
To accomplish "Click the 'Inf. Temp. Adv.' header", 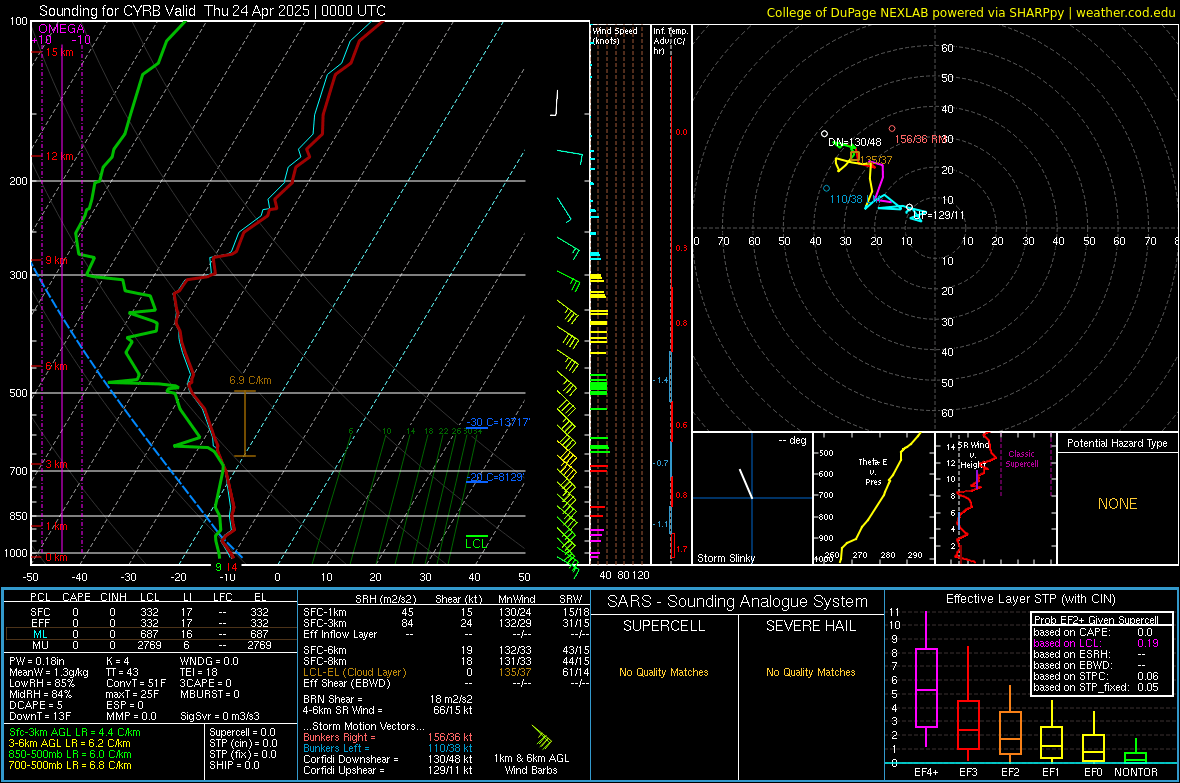I will tap(670, 41).
